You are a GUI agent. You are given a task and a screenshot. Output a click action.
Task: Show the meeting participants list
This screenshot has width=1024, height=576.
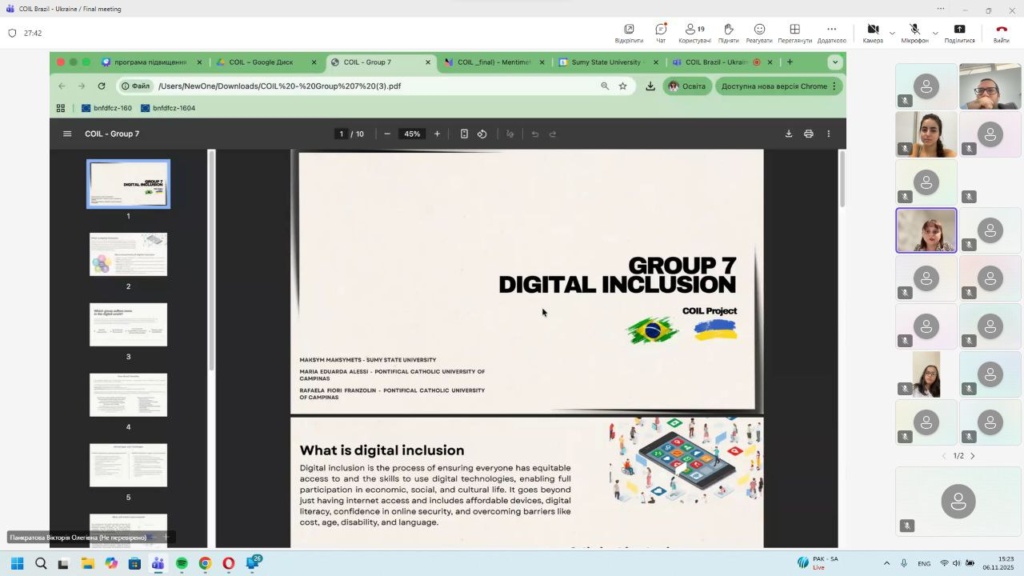pos(693,31)
